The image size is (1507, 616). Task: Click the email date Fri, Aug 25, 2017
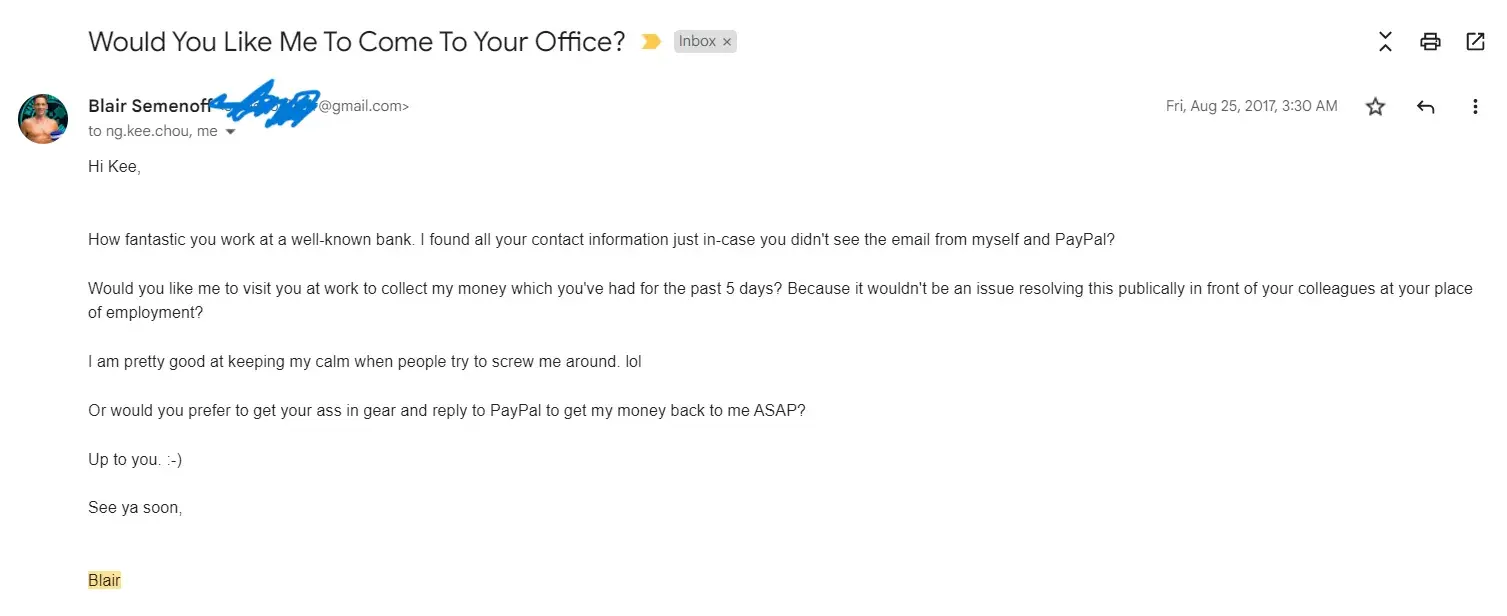pyautogui.click(x=1251, y=106)
